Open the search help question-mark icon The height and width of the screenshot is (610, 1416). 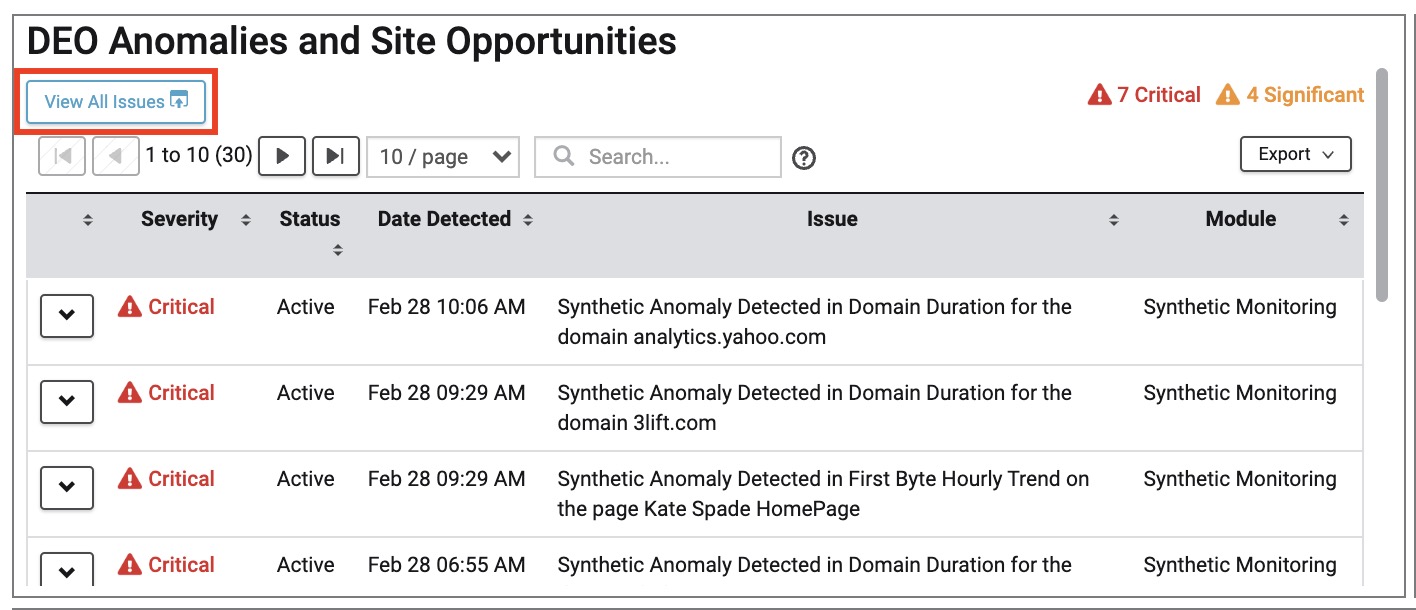[x=804, y=158]
